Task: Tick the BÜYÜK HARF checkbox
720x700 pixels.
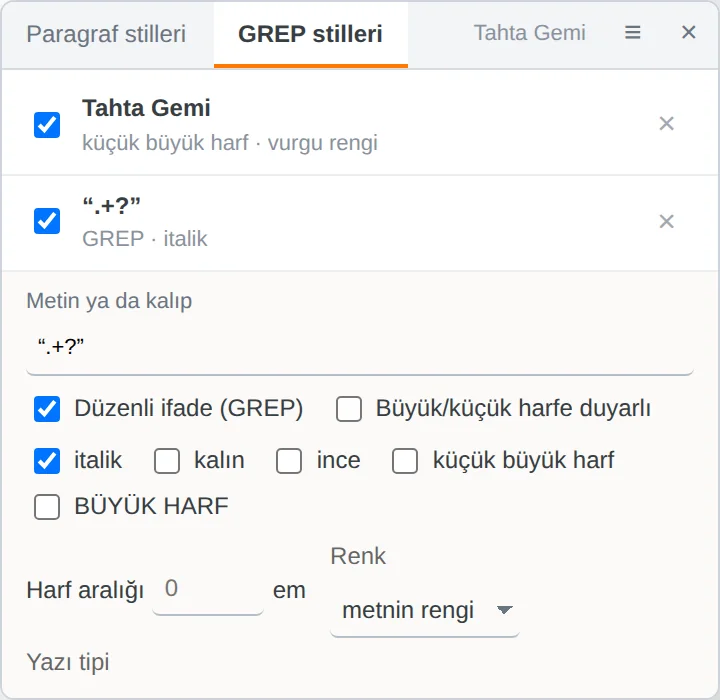Action: pyautogui.click(x=47, y=507)
